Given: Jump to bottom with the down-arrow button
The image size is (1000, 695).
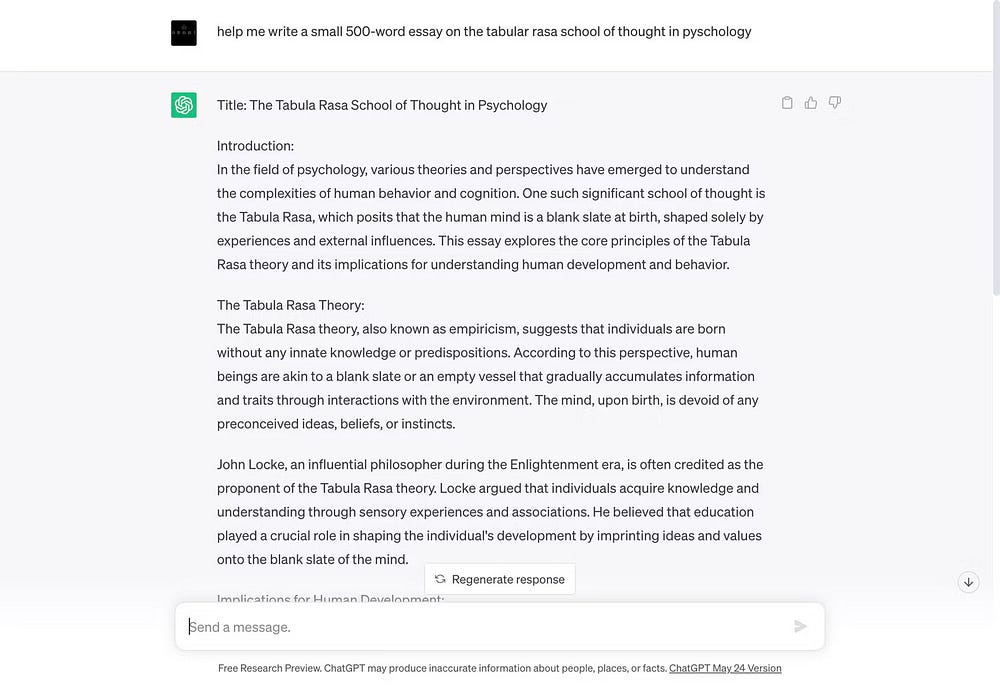Looking at the screenshot, I should pos(968,582).
